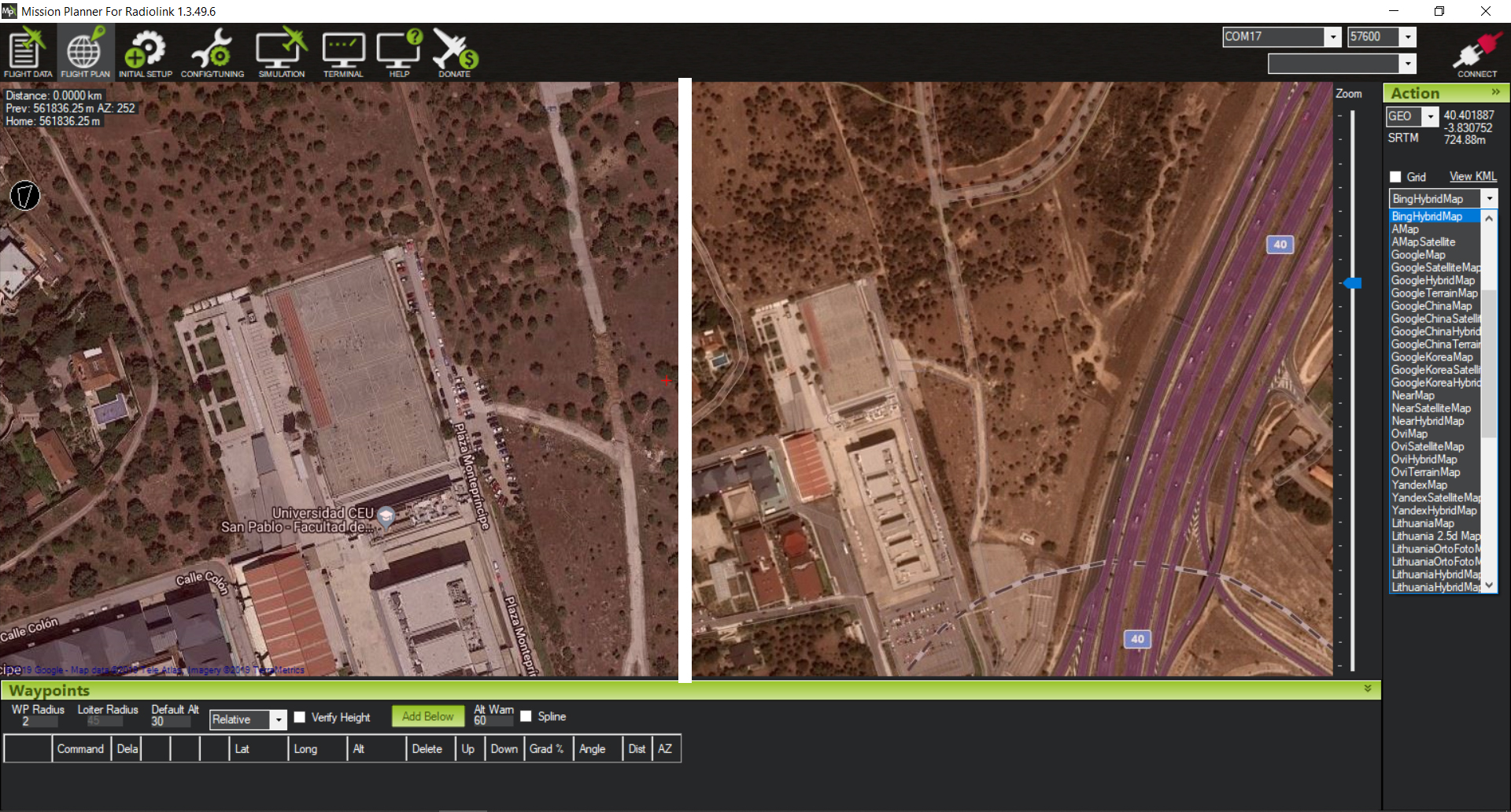Choose YandexMap in the map list
Image resolution: width=1511 pixels, height=812 pixels.
(x=1419, y=485)
